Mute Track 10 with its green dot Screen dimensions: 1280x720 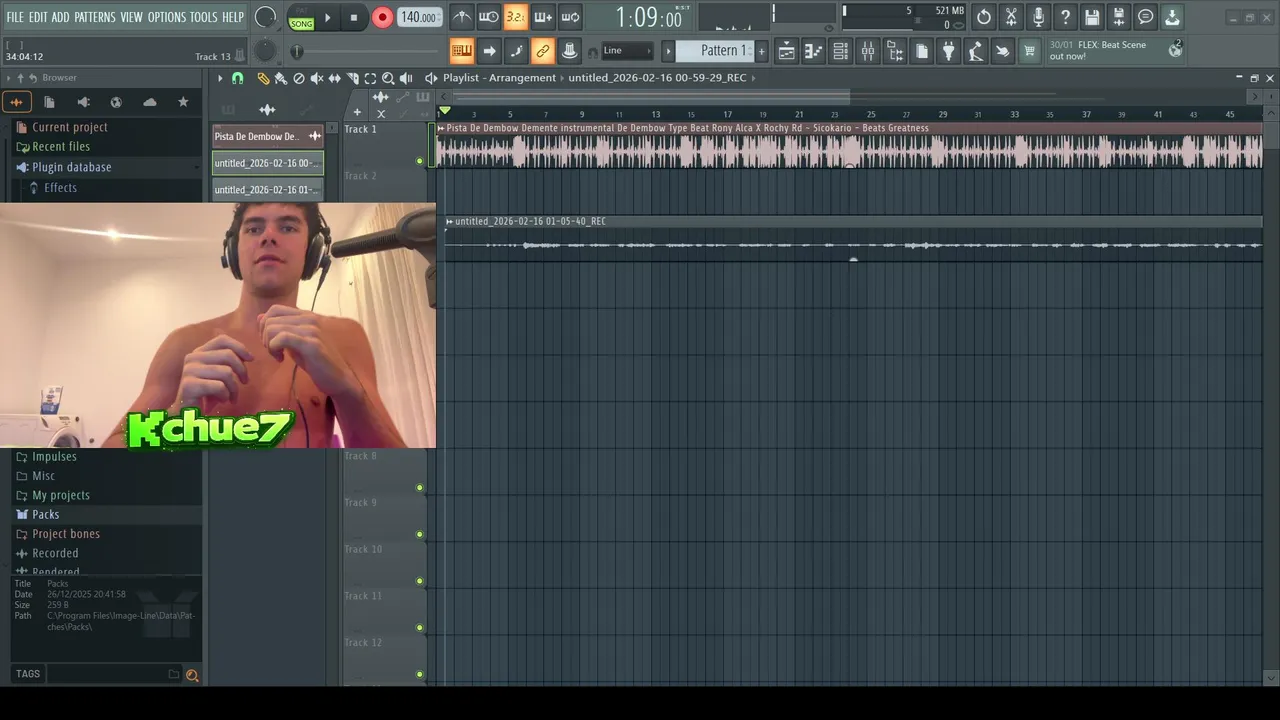(x=420, y=581)
